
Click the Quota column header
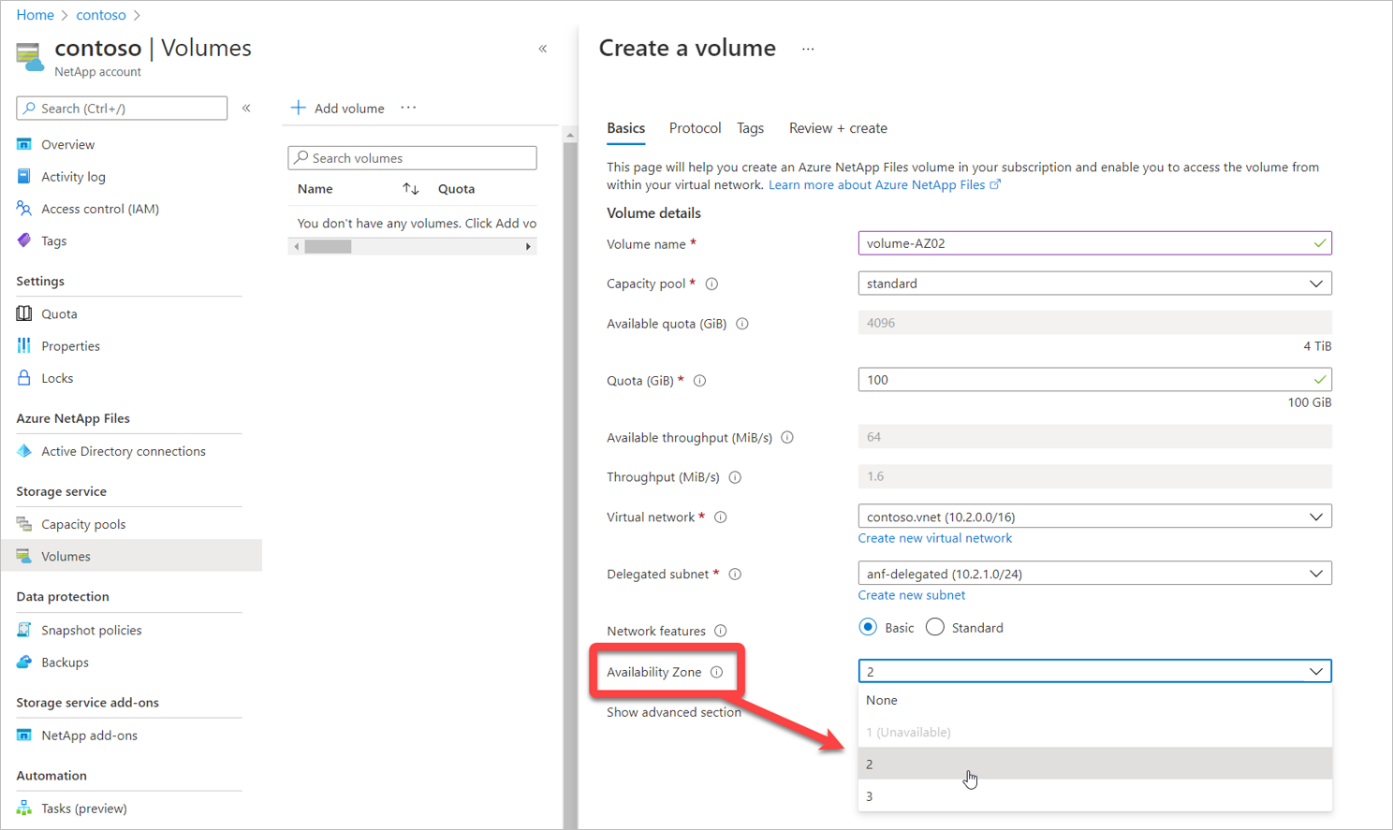click(456, 189)
